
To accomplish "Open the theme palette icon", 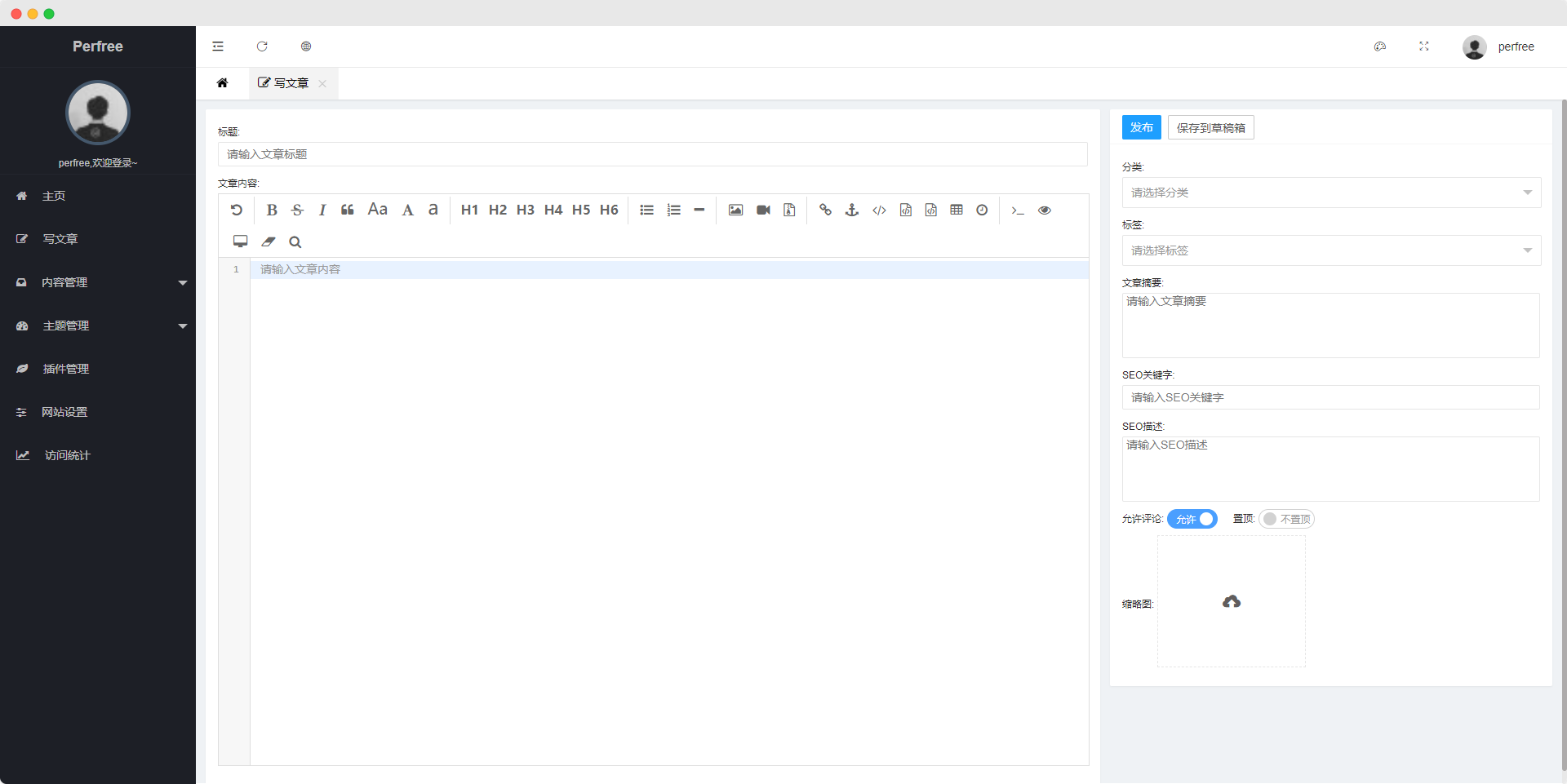I will (x=1380, y=47).
